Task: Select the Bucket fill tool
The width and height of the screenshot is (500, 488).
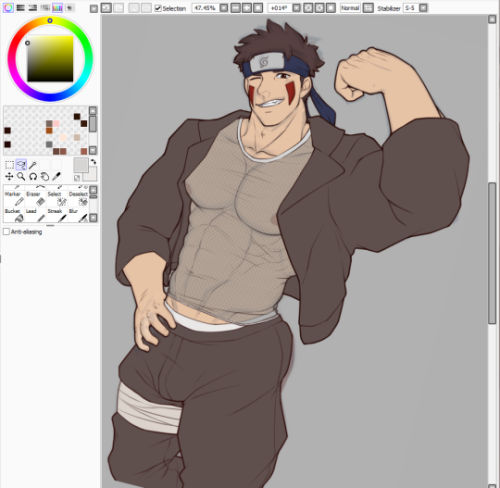Action: click(x=14, y=215)
